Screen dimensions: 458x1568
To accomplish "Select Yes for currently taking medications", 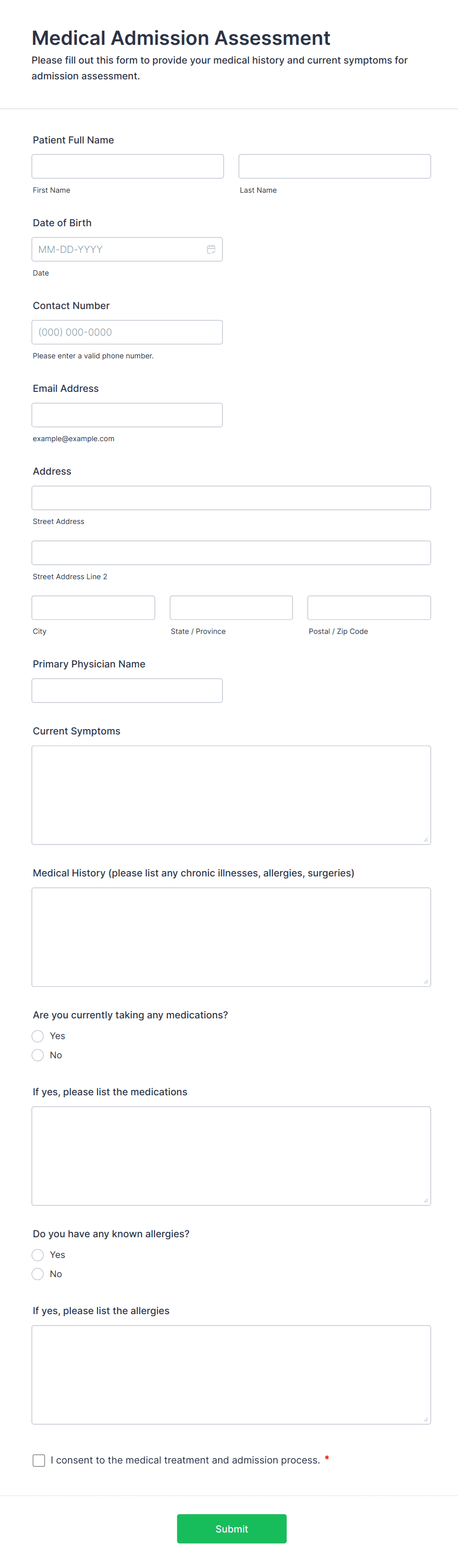I will [37, 1035].
